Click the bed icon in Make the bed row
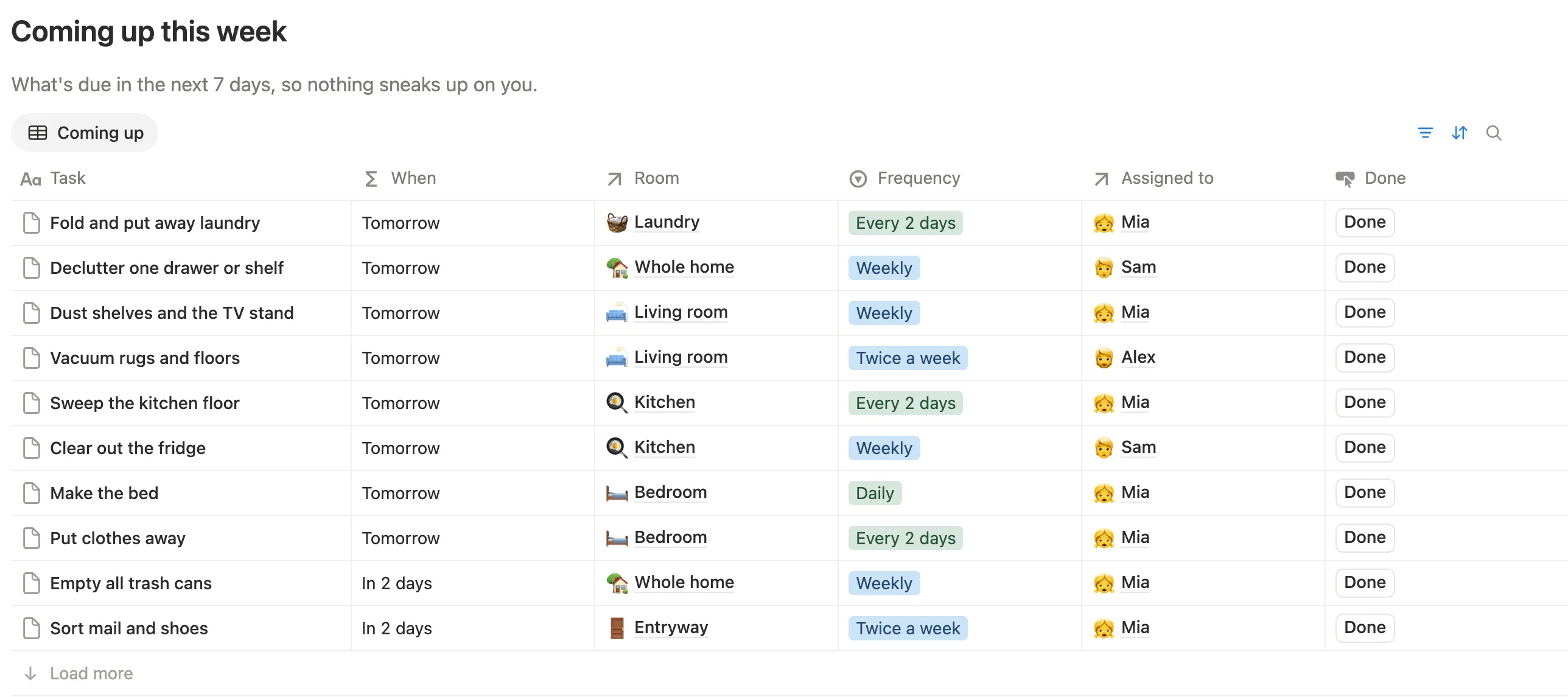The height and width of the screenshot is (697, 1568). point(617,493)
